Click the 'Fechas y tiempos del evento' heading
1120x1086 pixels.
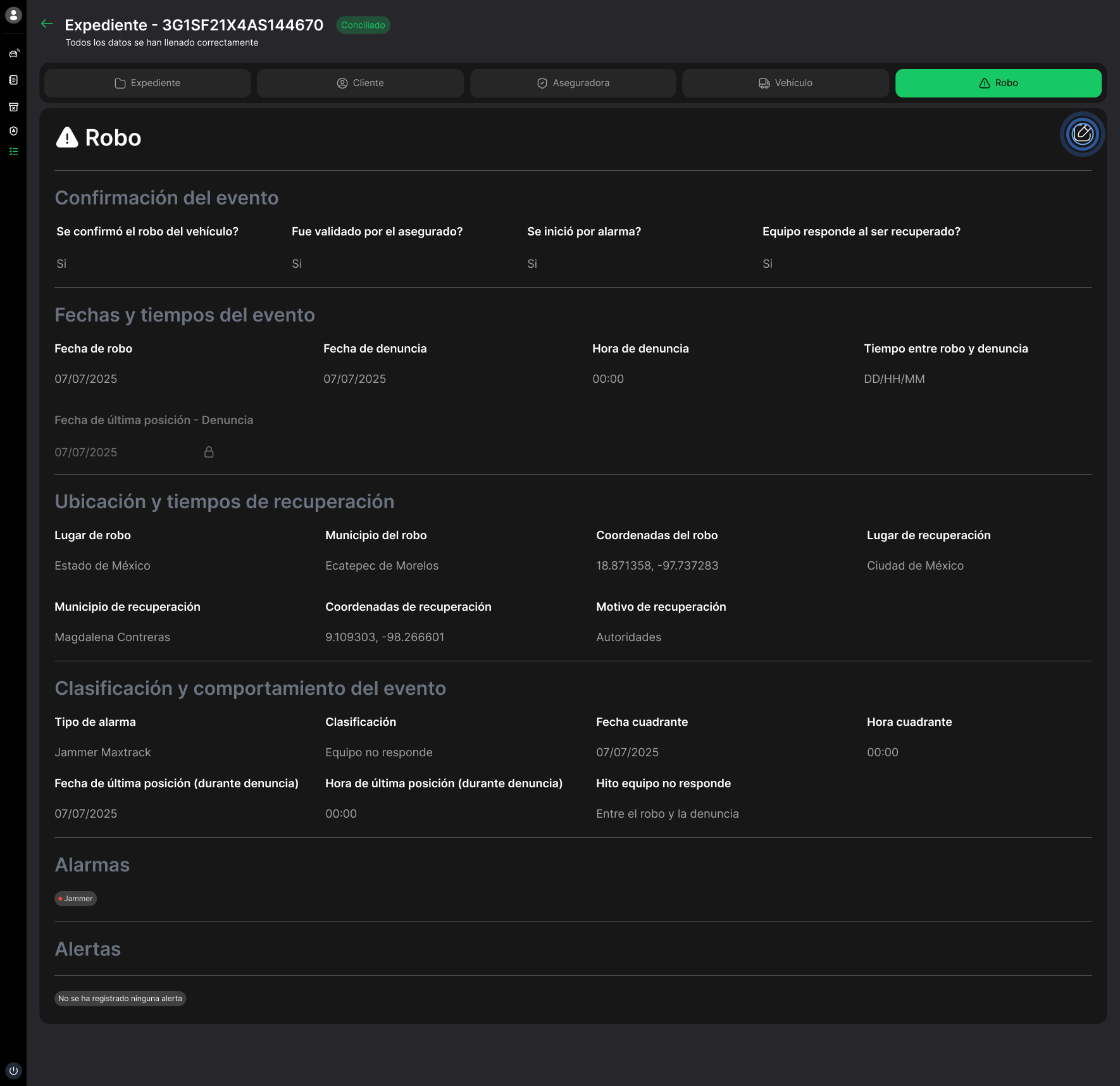pyautogui.click(x=185, y=315)
